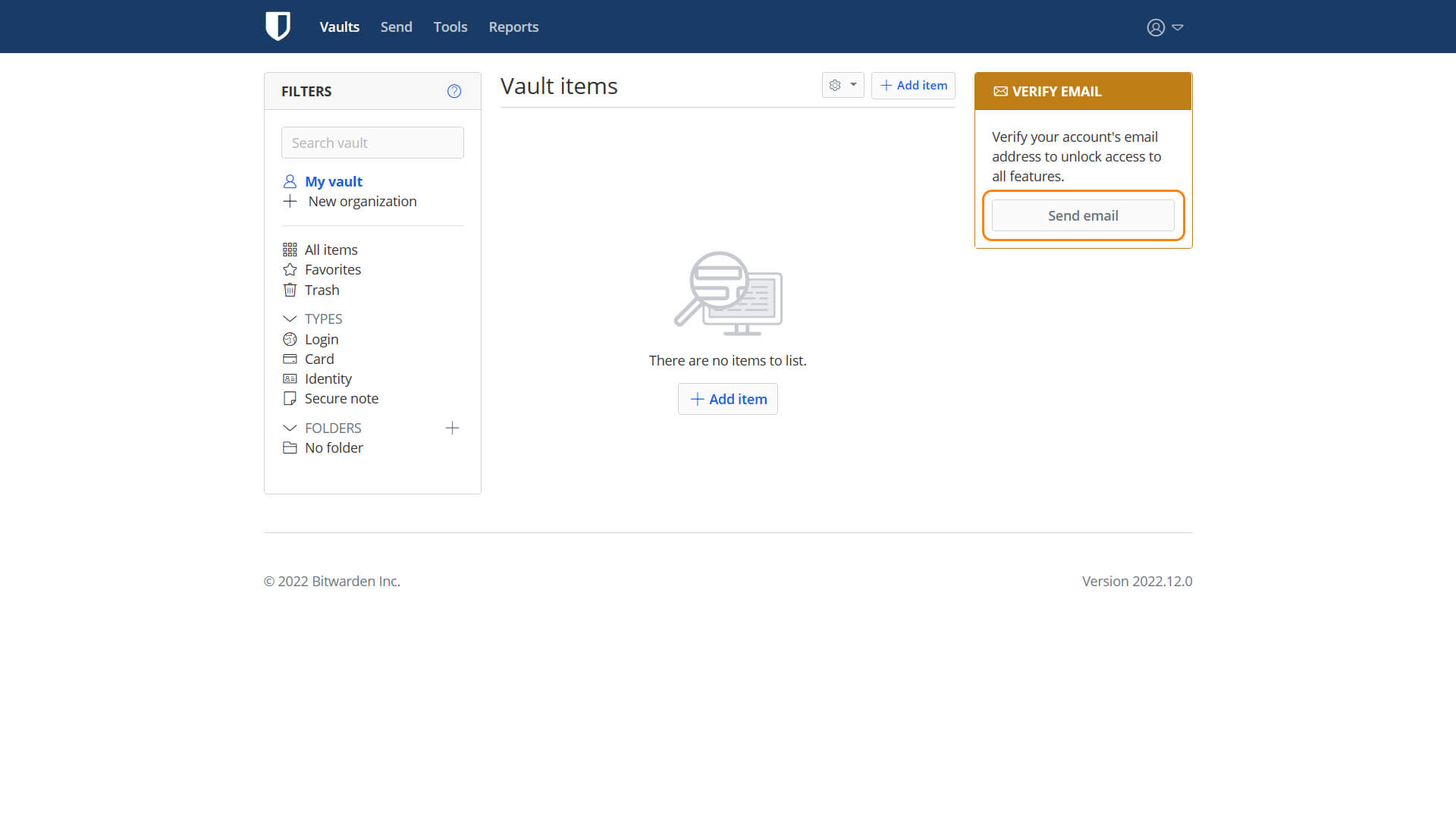Open the filters help icon
The height and width of the screenshot is (819, 1456).
453,91
